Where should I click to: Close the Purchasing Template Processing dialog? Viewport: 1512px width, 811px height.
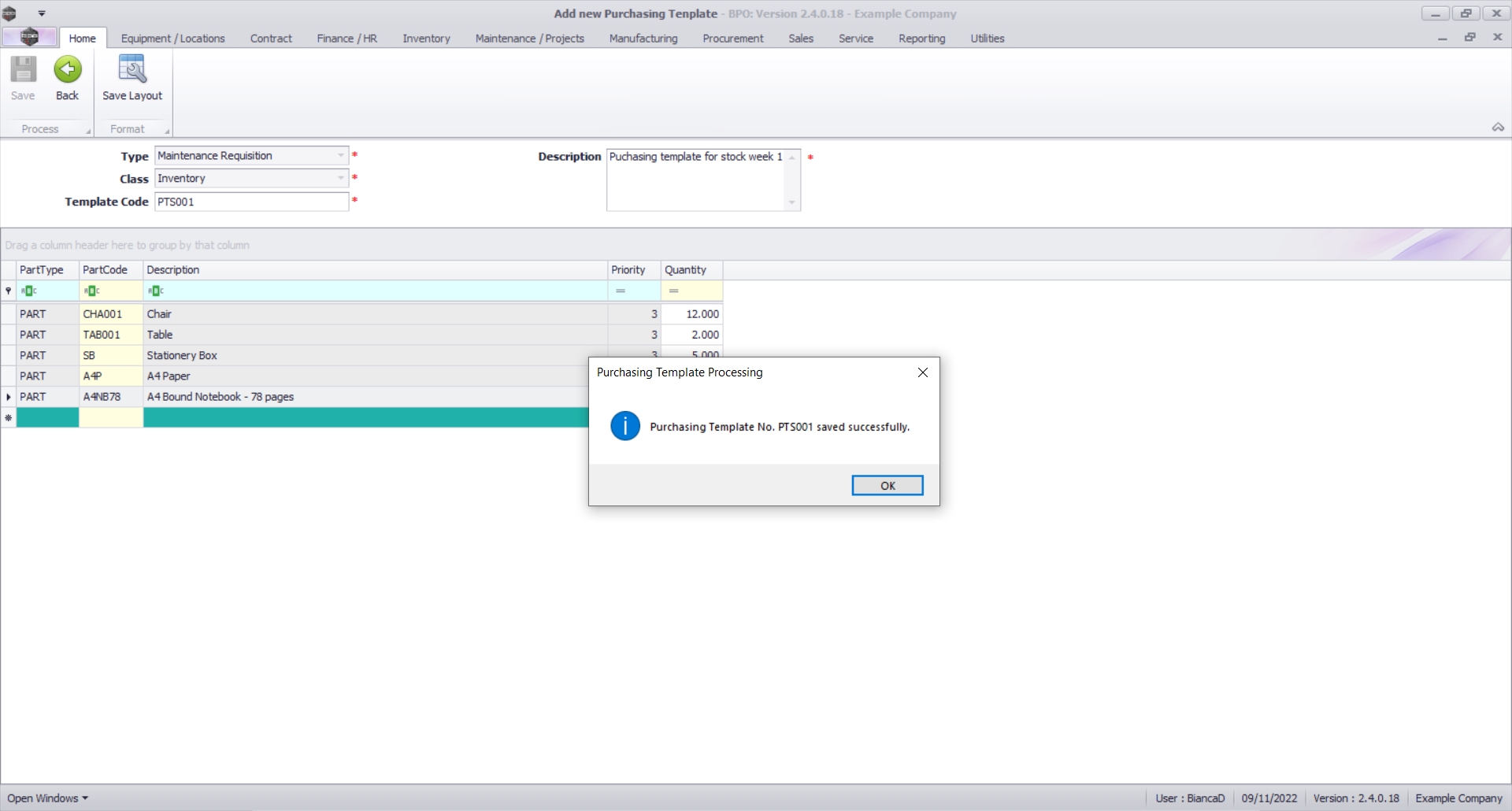point(923,372)
